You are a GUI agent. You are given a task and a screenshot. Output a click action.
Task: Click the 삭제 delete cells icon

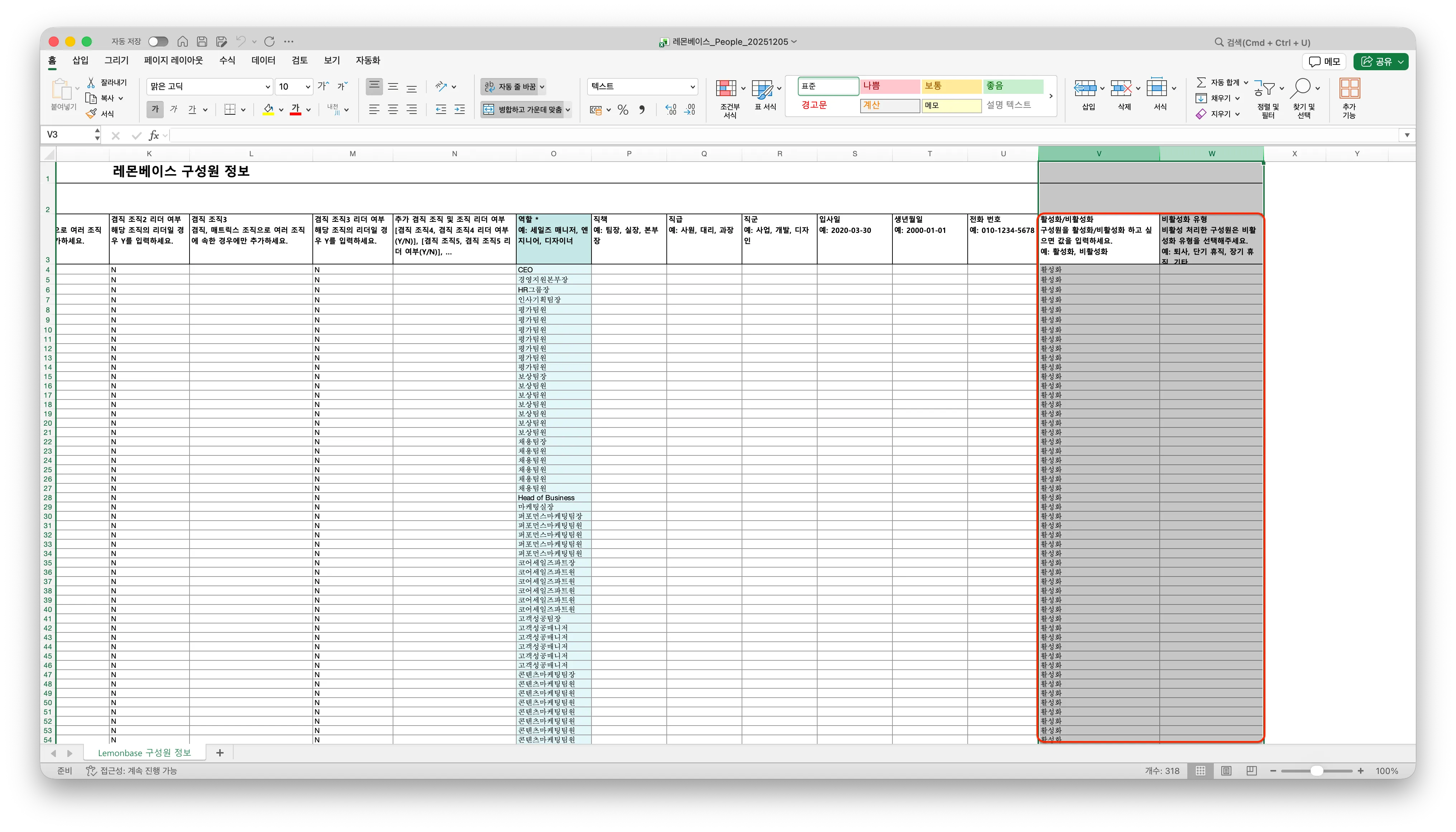point(1121,89)
